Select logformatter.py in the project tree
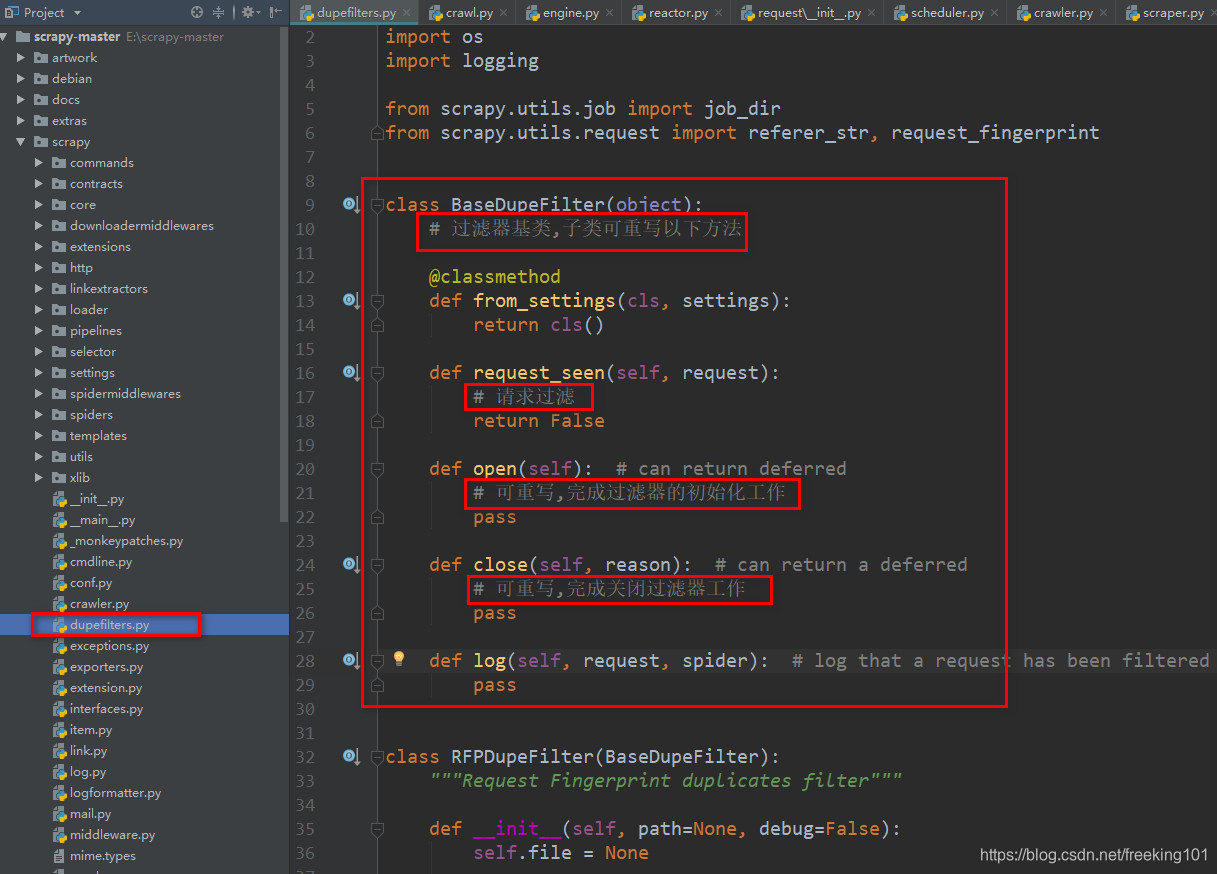1217x874 pixels. [144, 793]
